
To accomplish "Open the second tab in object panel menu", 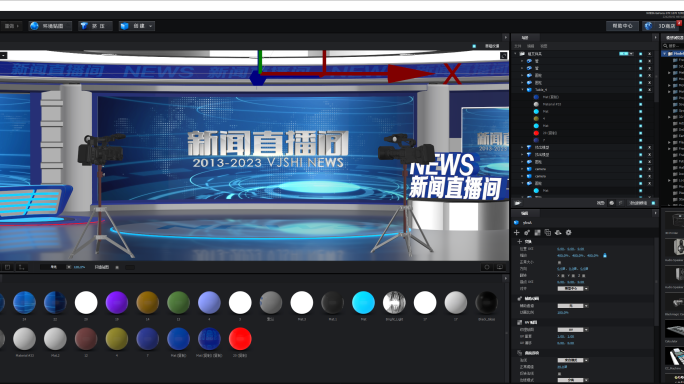I will pyautogui.click(x=530, y=46).
